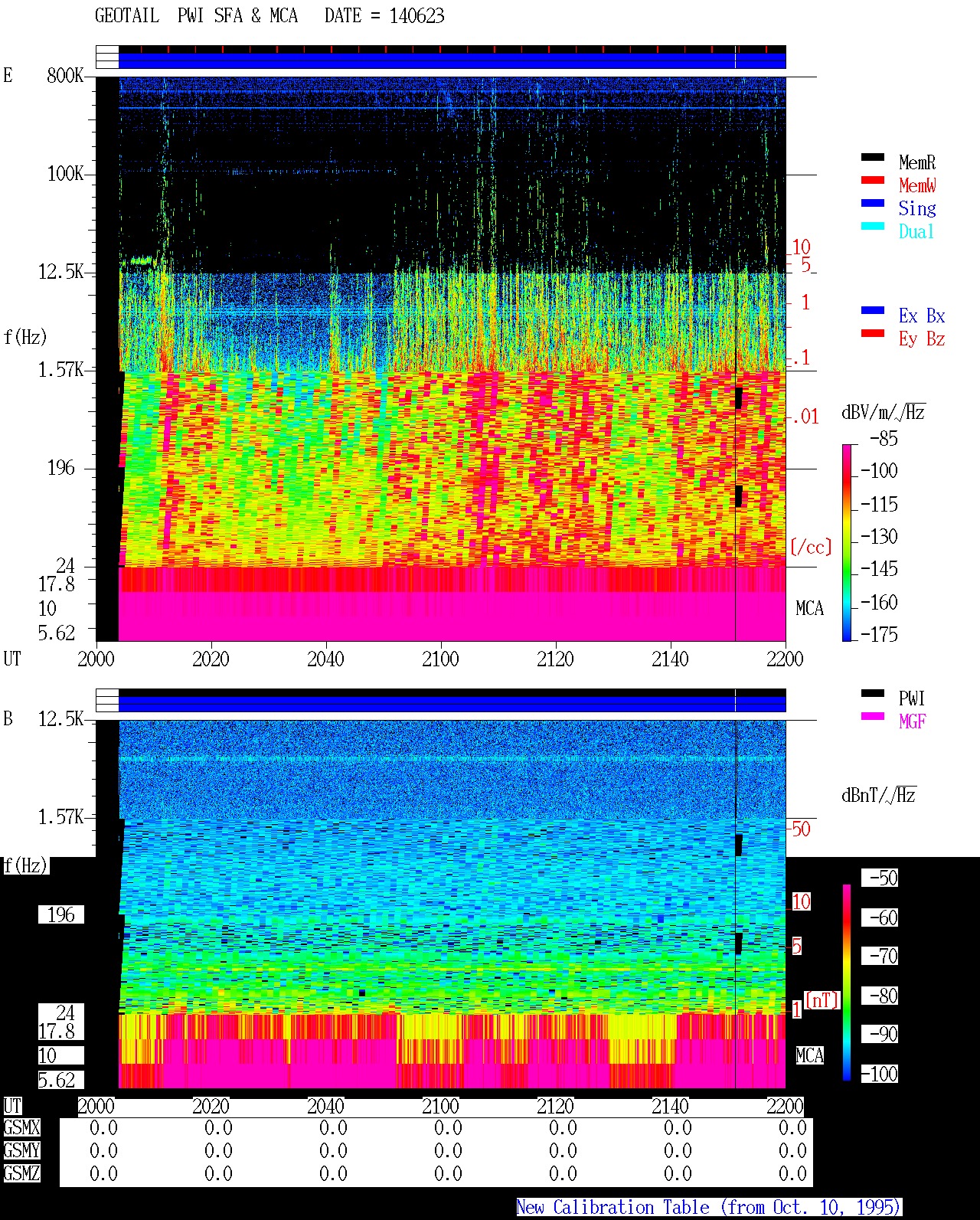Click the GEOTAIL PWI SFA & MCA title

(196, 15)
